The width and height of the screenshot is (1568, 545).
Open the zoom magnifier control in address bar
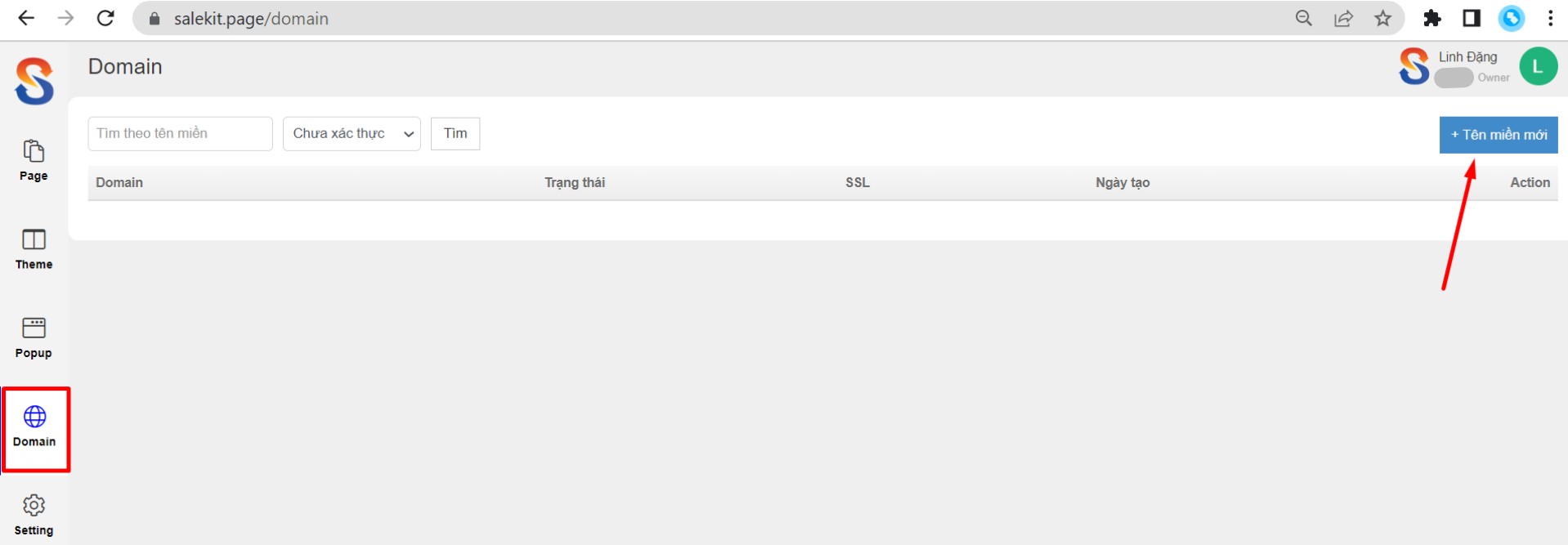click(x=1304, y=18)
